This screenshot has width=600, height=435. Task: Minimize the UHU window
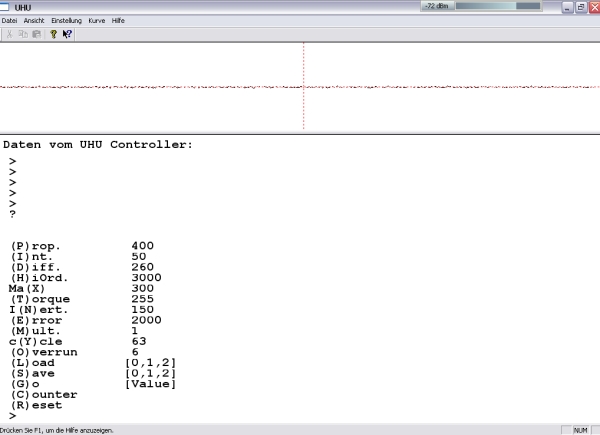point(567,7)
